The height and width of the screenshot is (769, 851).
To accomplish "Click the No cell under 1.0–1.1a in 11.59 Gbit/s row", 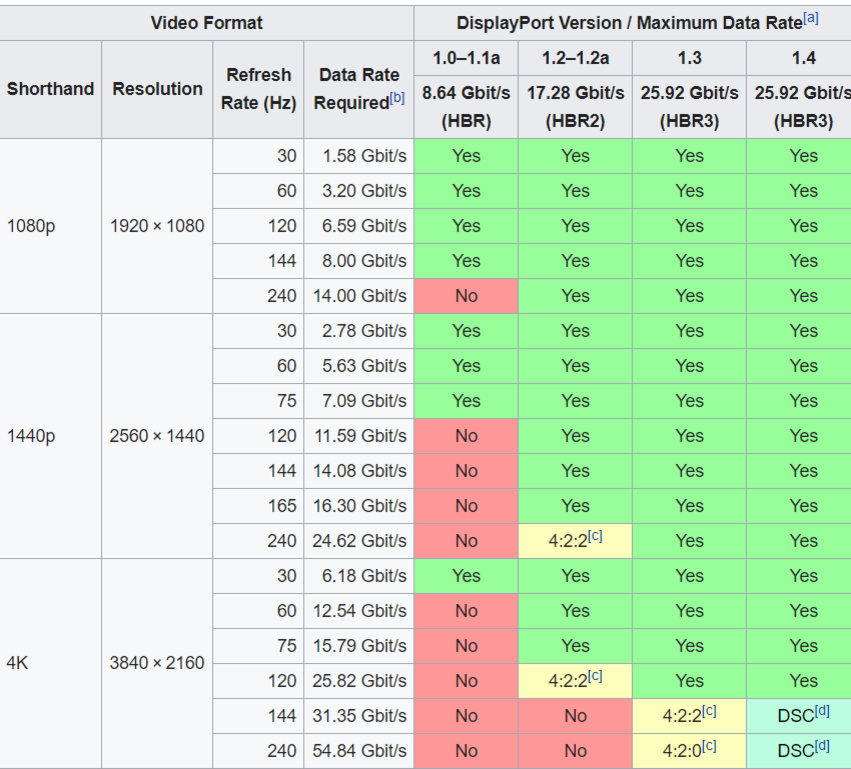I will [466, 436].
